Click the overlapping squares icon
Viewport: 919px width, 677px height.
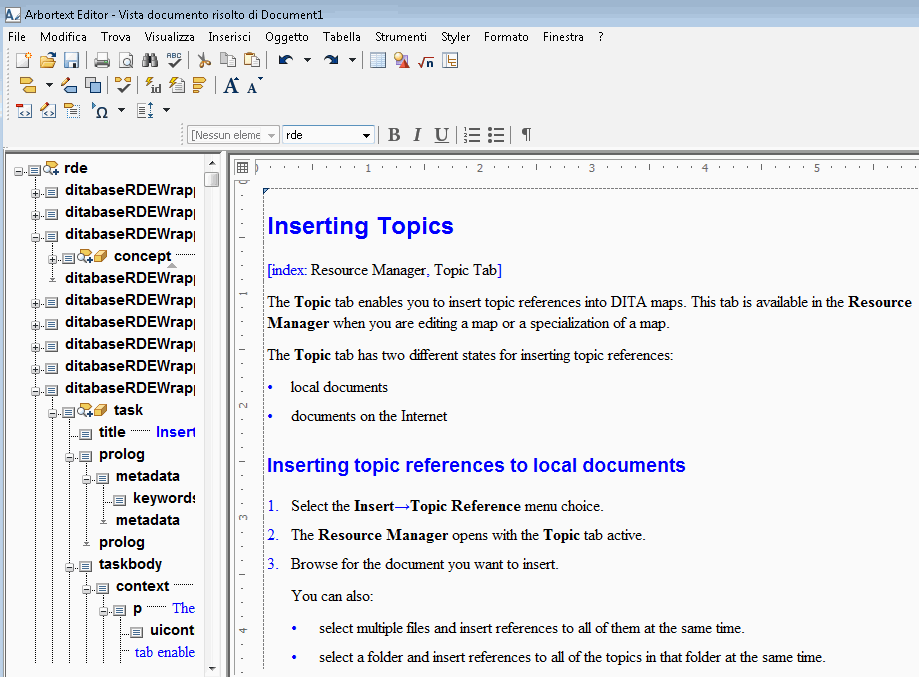[x=93, y=86]
